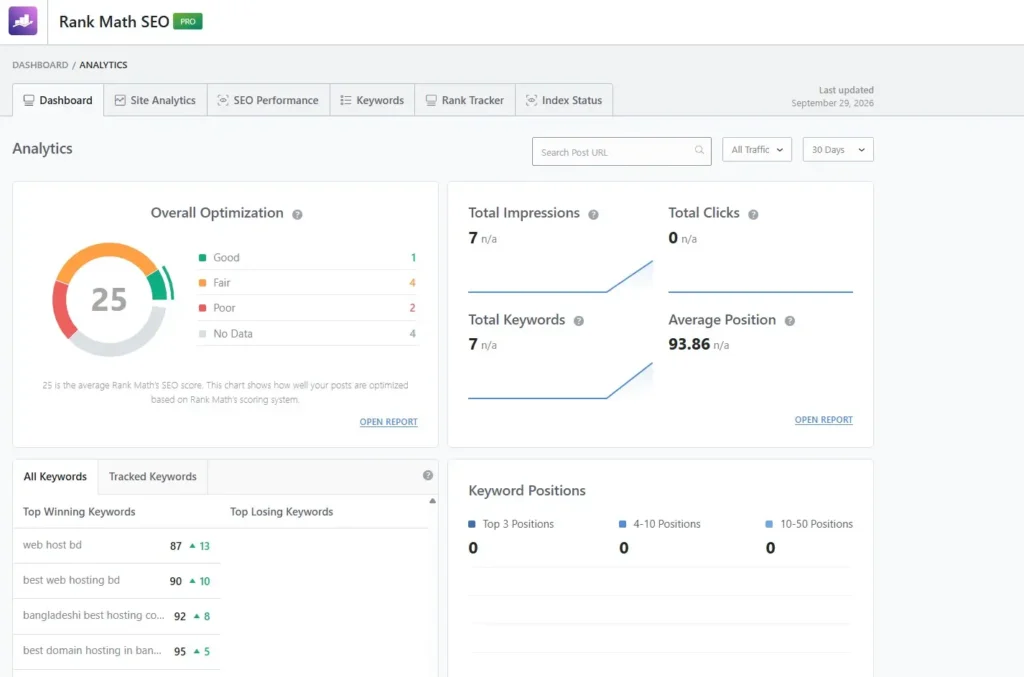Click the eye icon on SEO Performance tab
This screenshot has height=677, width=1024.
pyautogui.click(x=223, y=100)
